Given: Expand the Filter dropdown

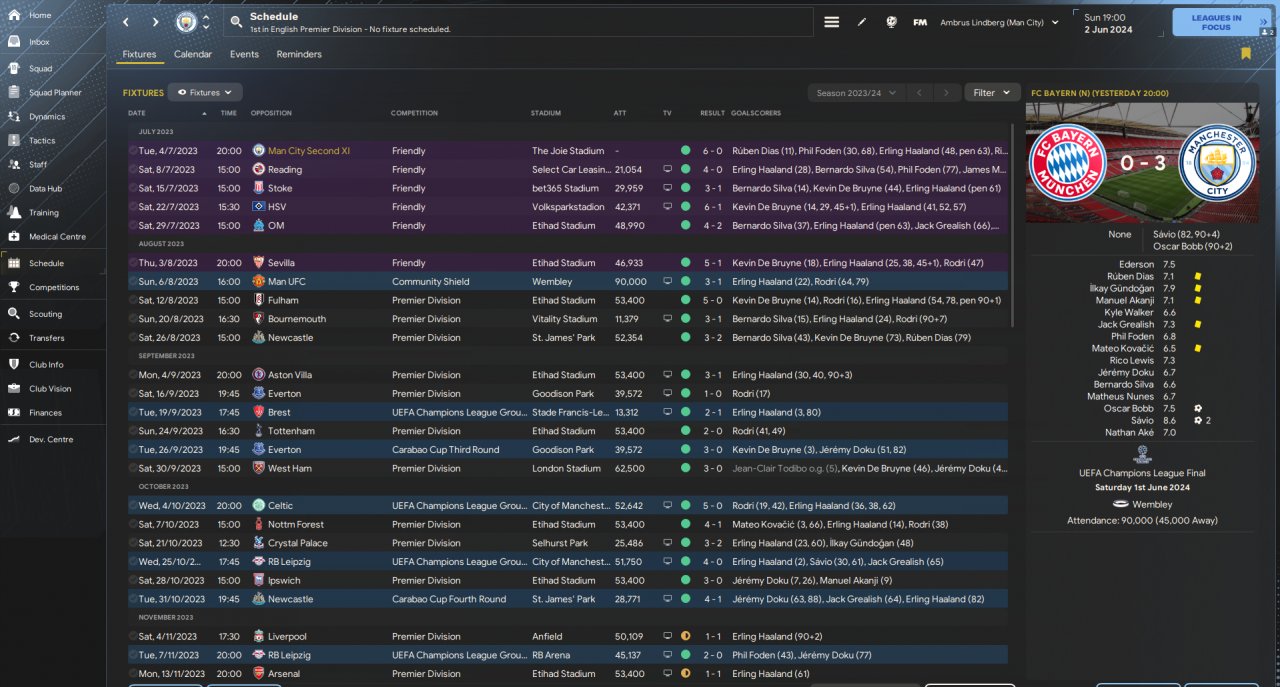Looking at the screenshot, I should [x=991, y=93].
